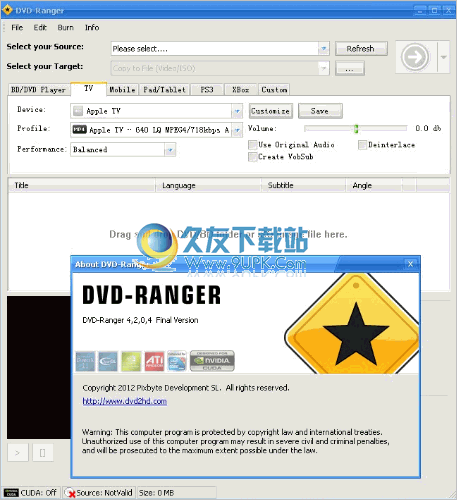Click the browse target ellipsis button
This screenshot has height=500, width=457.
pyautogui.click(x=349, y=68)
